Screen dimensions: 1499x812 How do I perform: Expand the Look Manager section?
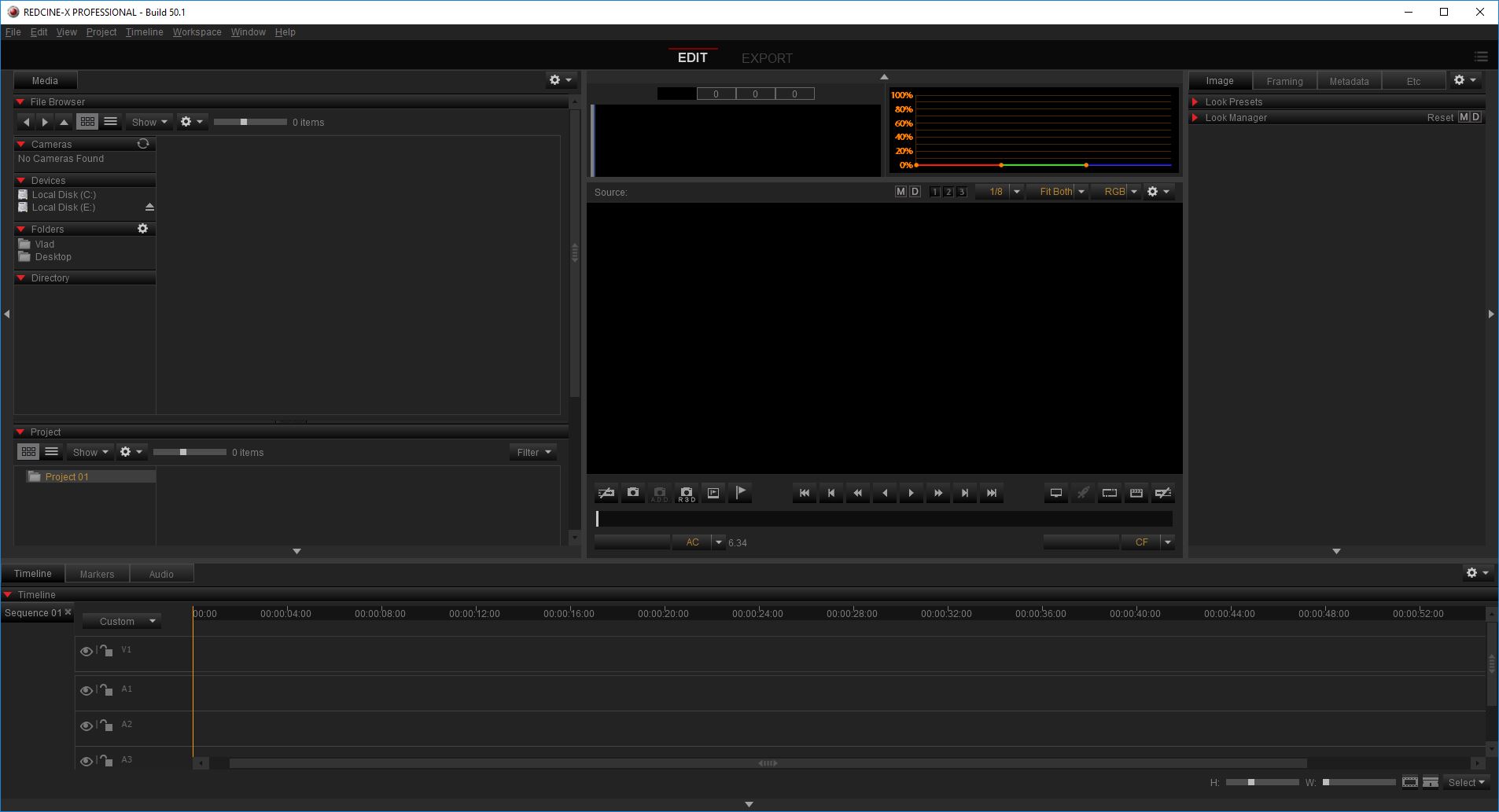click(1195, 118)
